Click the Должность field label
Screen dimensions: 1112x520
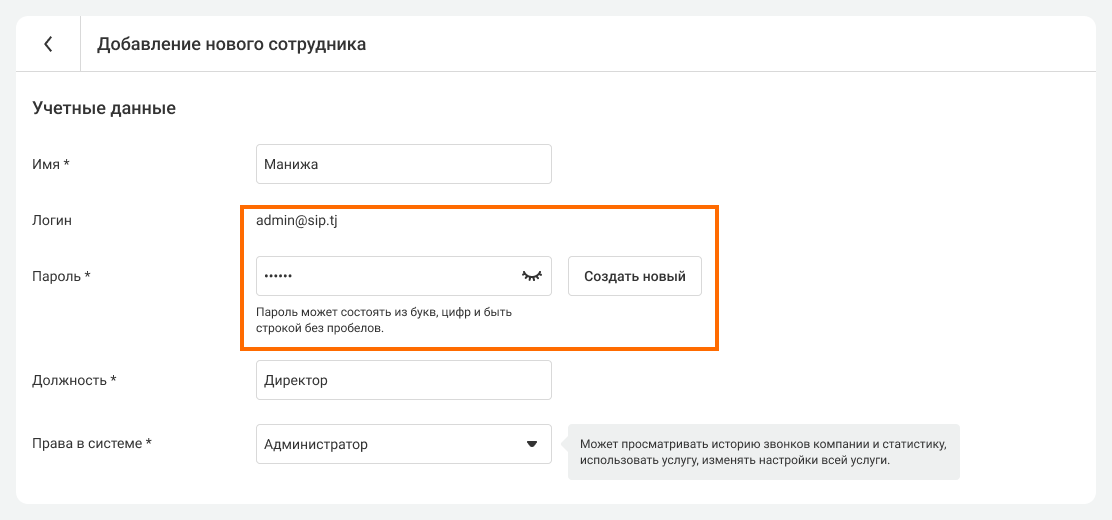pyautogui.click(x=70, y=380)
